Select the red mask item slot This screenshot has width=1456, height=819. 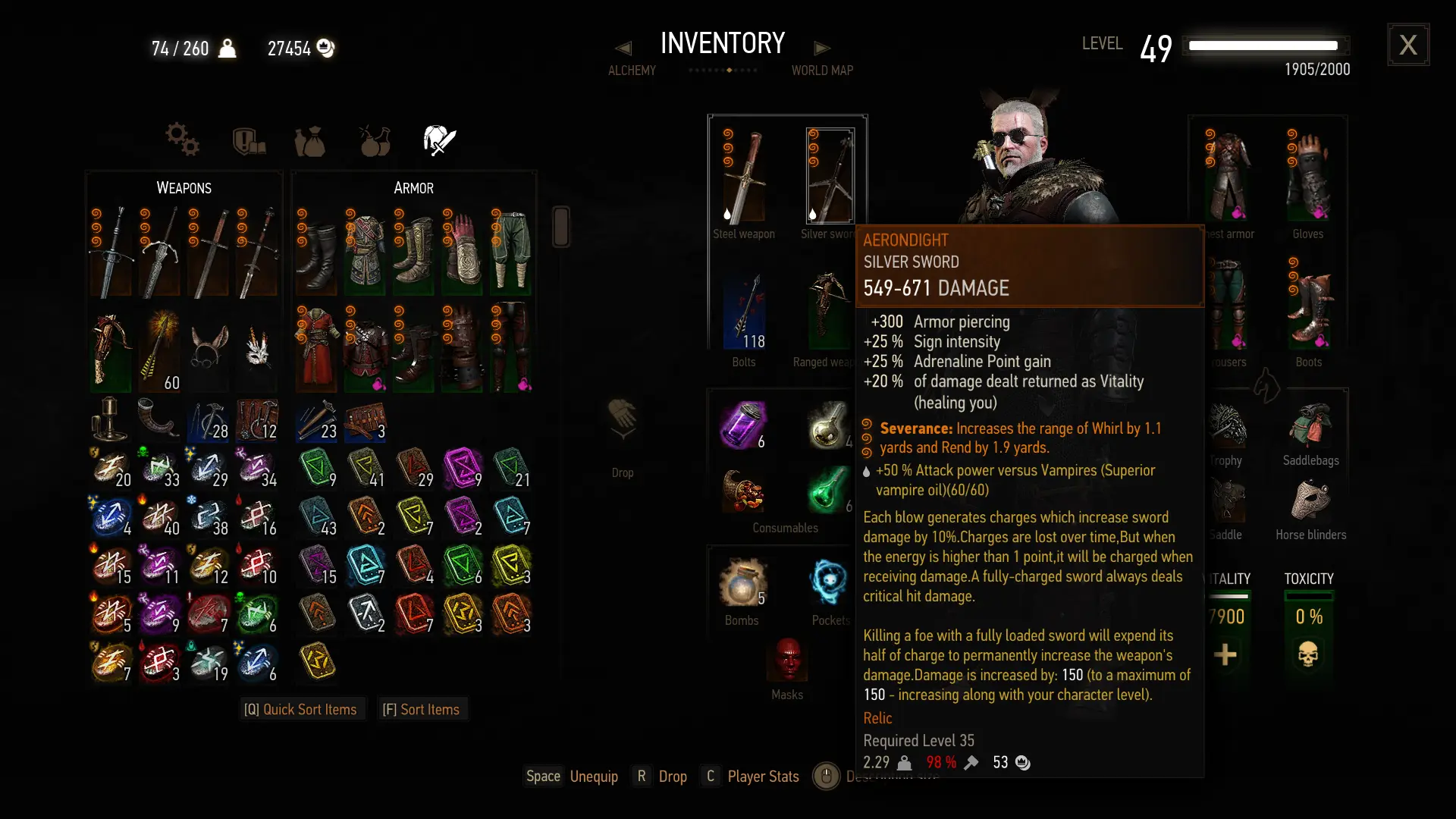tap(788, 658)
